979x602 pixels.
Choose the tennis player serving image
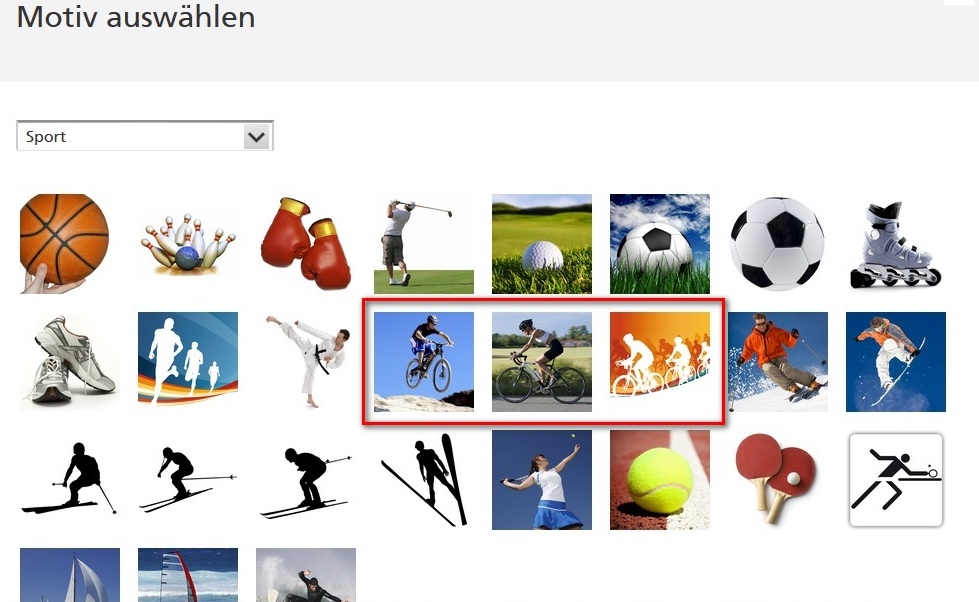click(542, 480)
